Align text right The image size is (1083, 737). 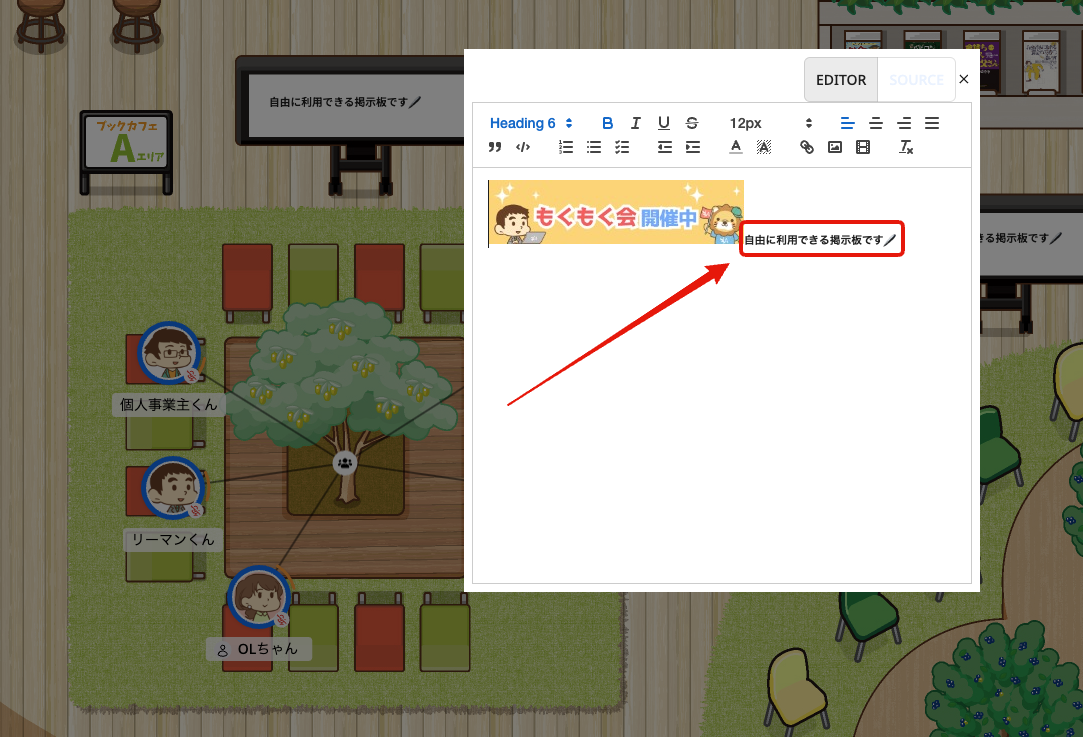[904, 123]
